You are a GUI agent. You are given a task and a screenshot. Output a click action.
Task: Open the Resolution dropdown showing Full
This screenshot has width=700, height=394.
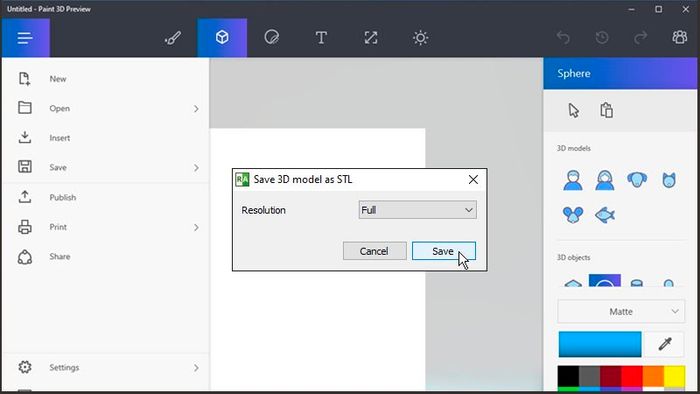pyautogui.click(x=417, y=210)
